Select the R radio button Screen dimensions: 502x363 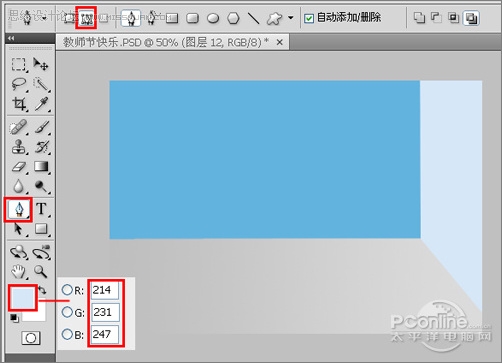[x=67, y=290]
